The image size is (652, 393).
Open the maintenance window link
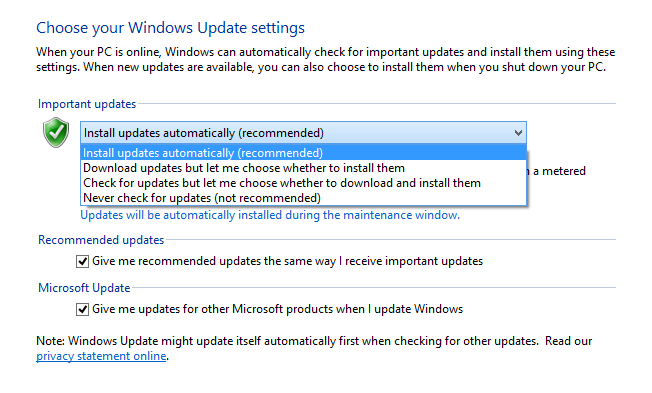(x=270, y=215)
